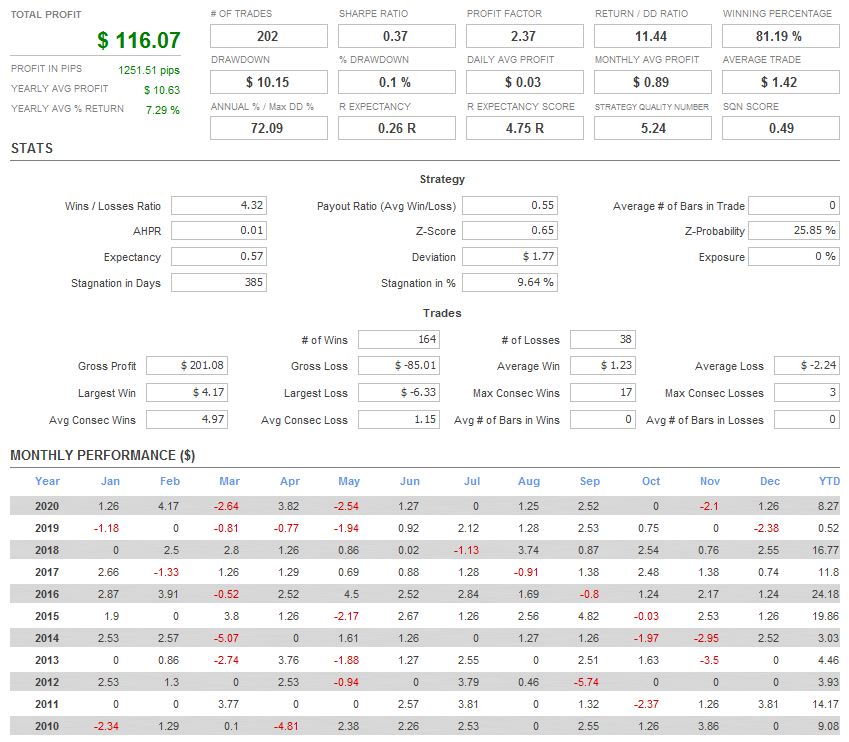Click the 2020 year row label

point(47,506)
